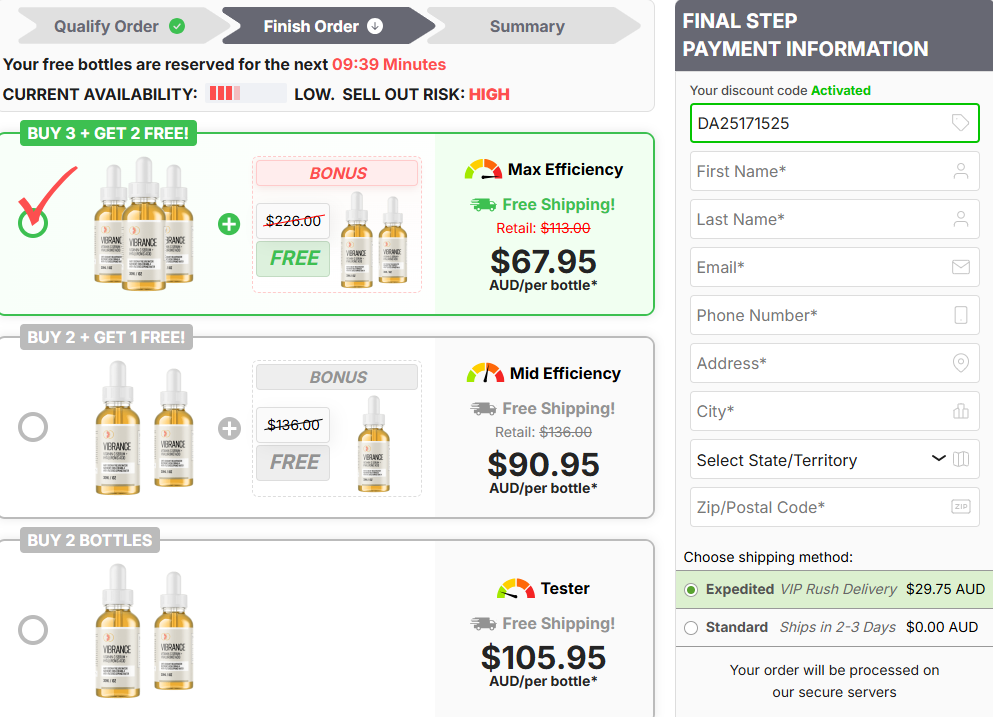The image size is (993, 717).
Task: Open the Select State/Territory dropdown
Action: click(x=834, y=459)
